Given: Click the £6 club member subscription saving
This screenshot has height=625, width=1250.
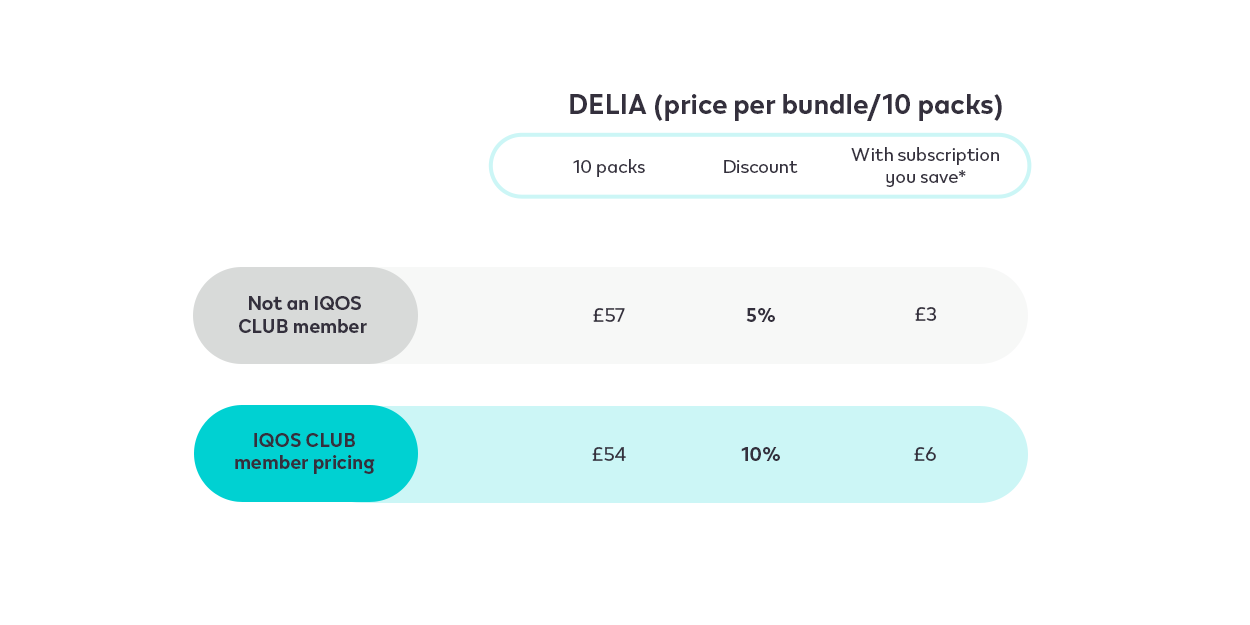Looking at the screenshot, I should point(925,454).
